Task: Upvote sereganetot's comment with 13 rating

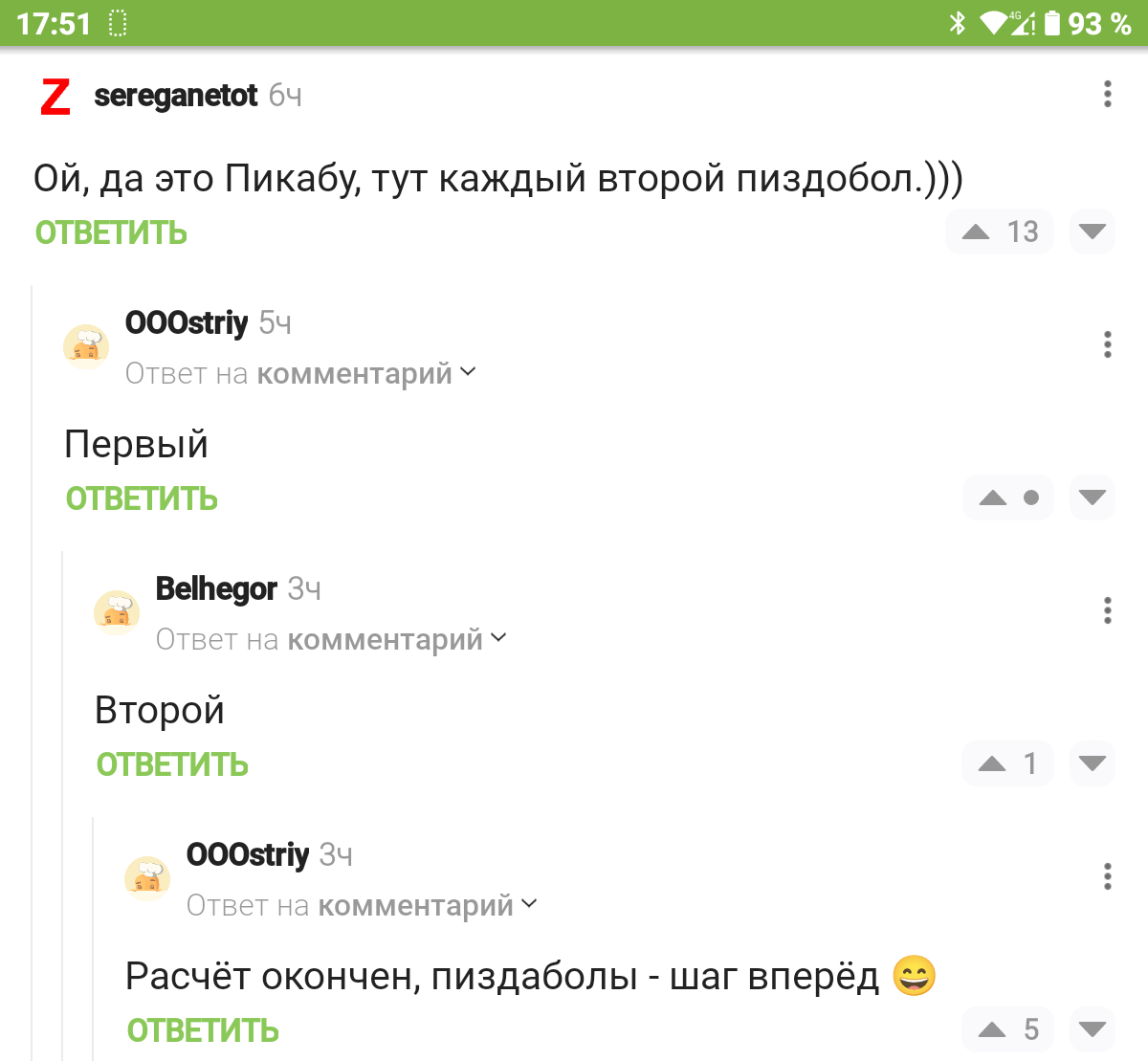Action: (976, 232)
